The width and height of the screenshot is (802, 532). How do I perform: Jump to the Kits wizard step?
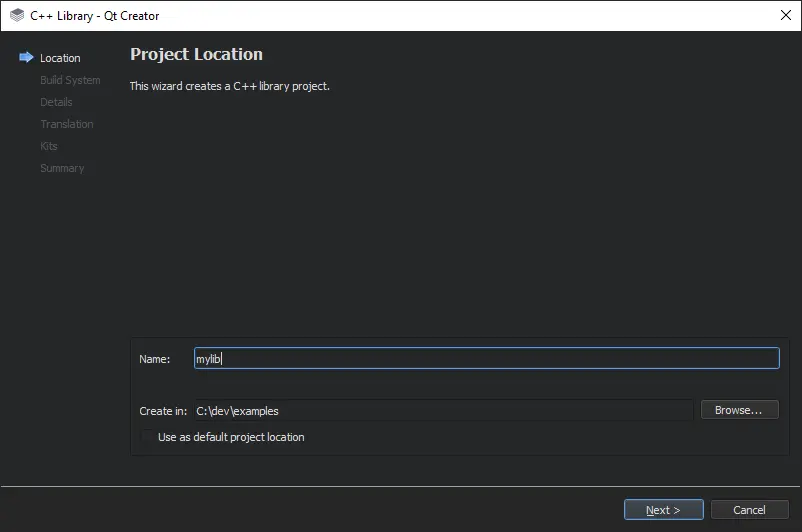[x=49, y=146]
